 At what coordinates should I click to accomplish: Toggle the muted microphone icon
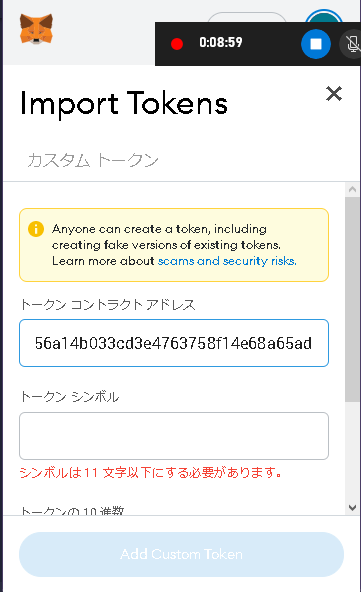tap(352, 44)
